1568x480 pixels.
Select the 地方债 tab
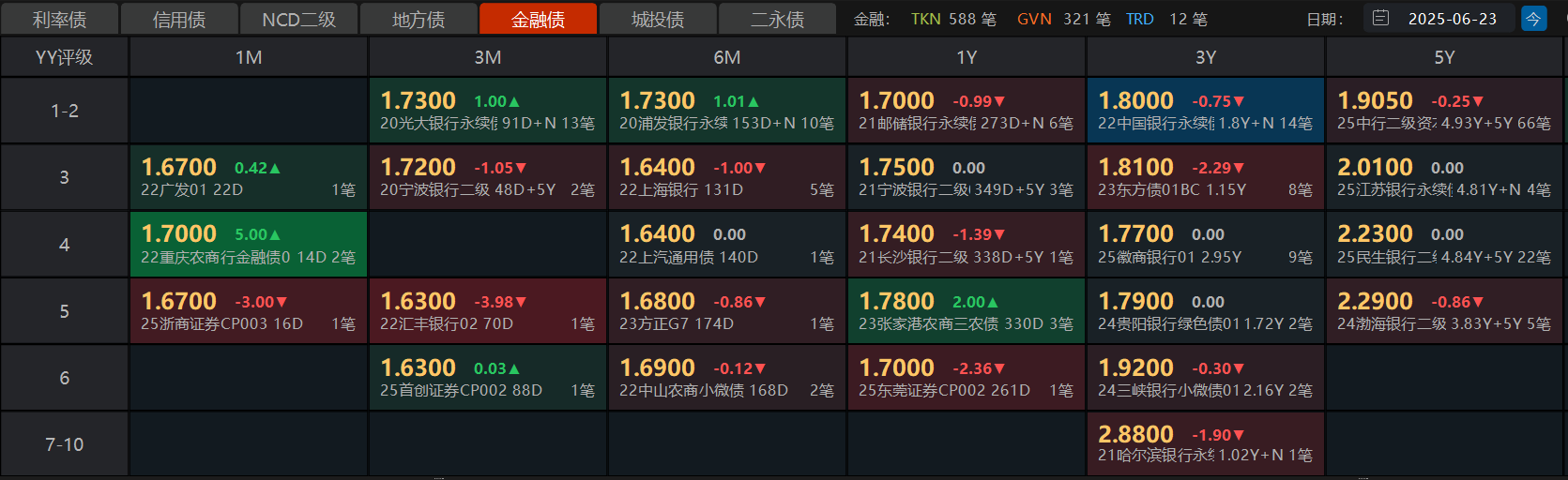(419, 19)
